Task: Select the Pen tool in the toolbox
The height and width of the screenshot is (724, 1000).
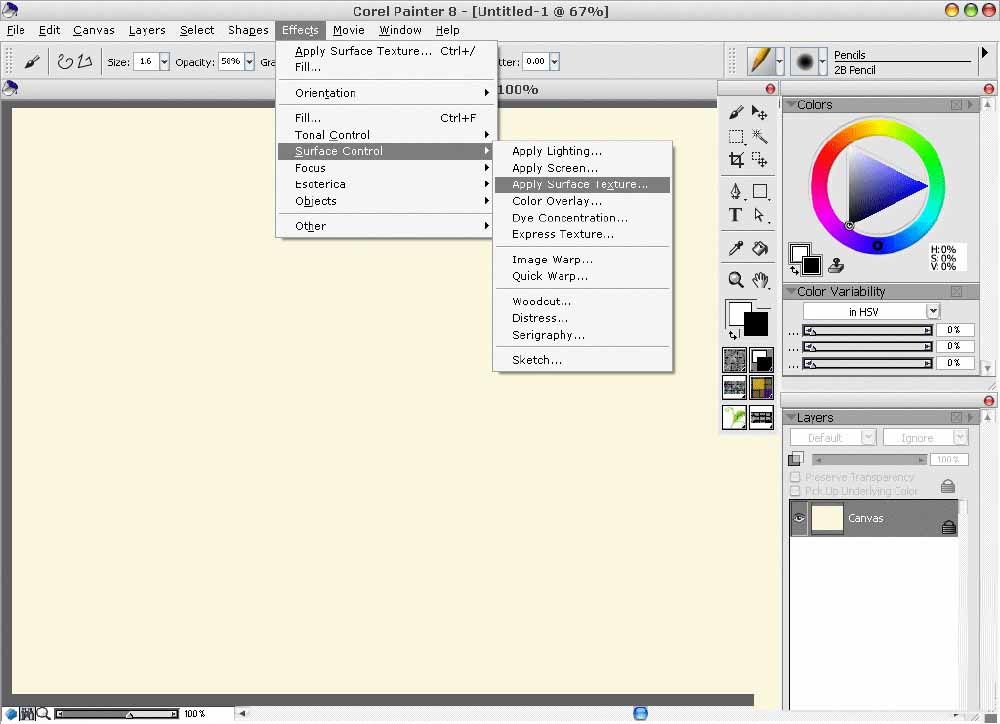Action: [x=735, y=190]
